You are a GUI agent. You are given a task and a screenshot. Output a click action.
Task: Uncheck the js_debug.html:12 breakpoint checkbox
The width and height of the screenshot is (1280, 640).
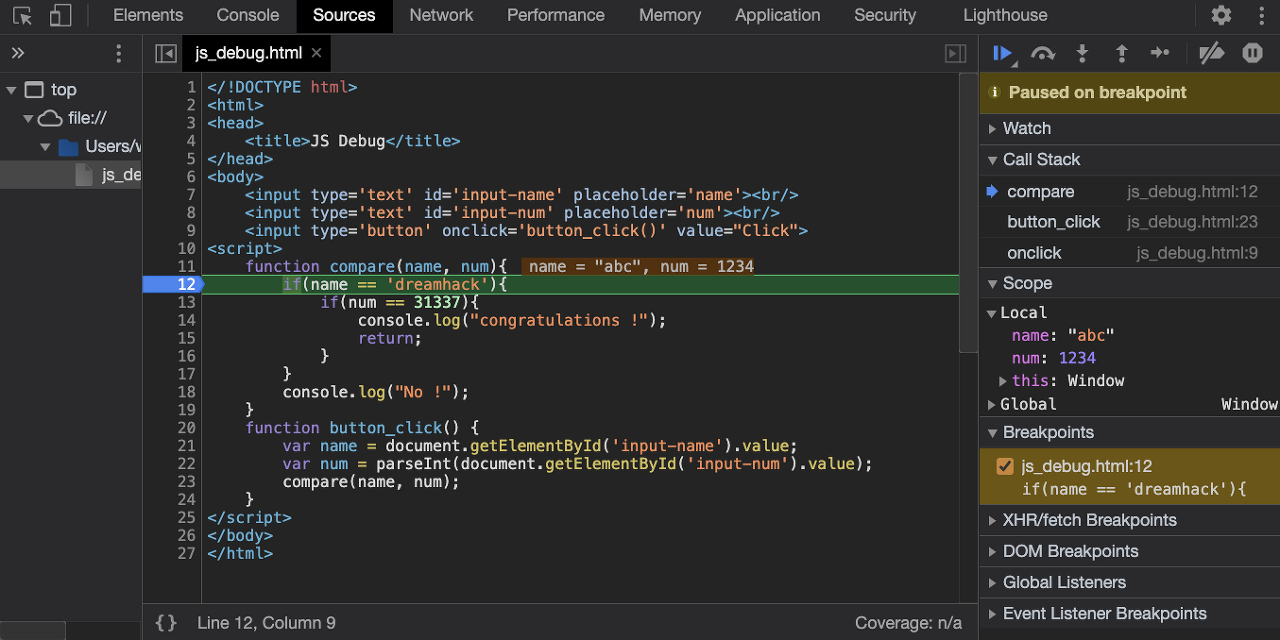[1005, 466]
